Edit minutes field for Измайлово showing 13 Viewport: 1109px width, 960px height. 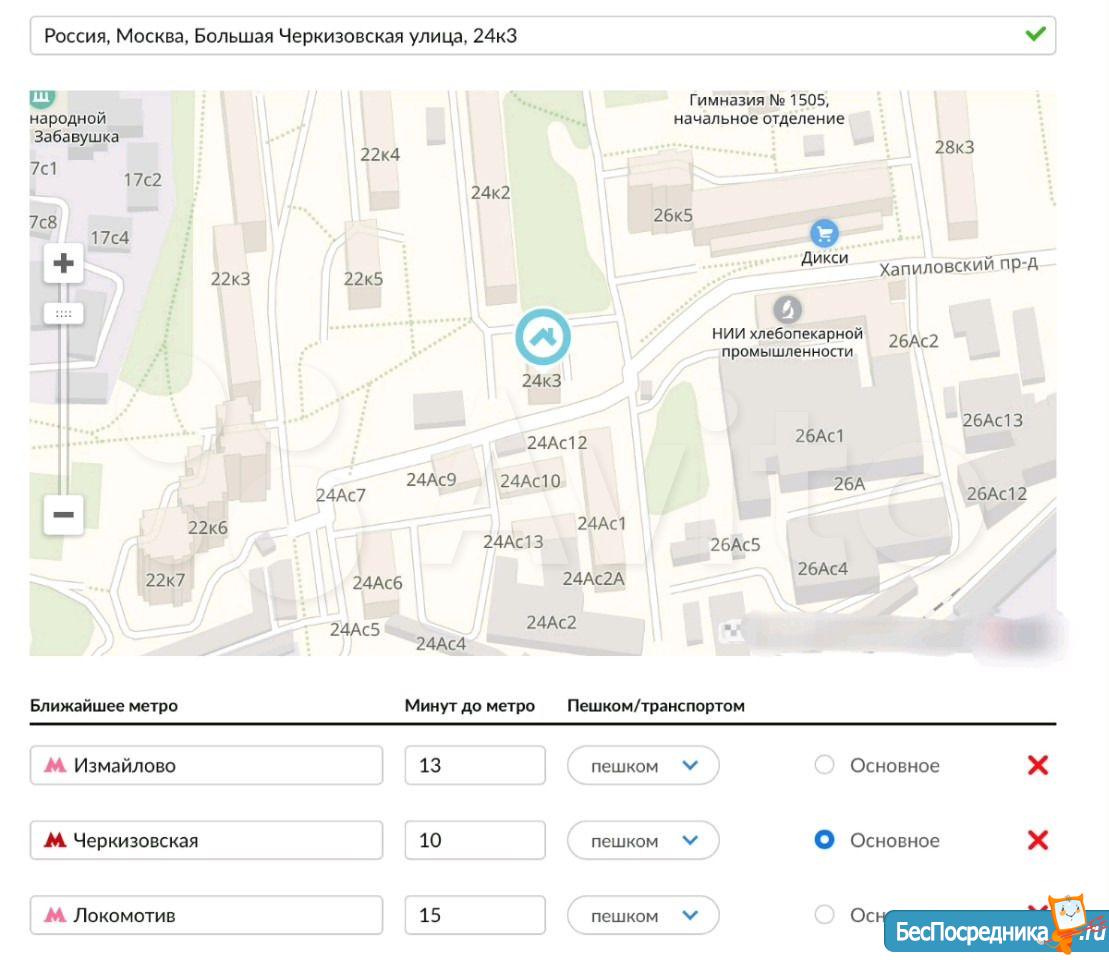(475, 766)
